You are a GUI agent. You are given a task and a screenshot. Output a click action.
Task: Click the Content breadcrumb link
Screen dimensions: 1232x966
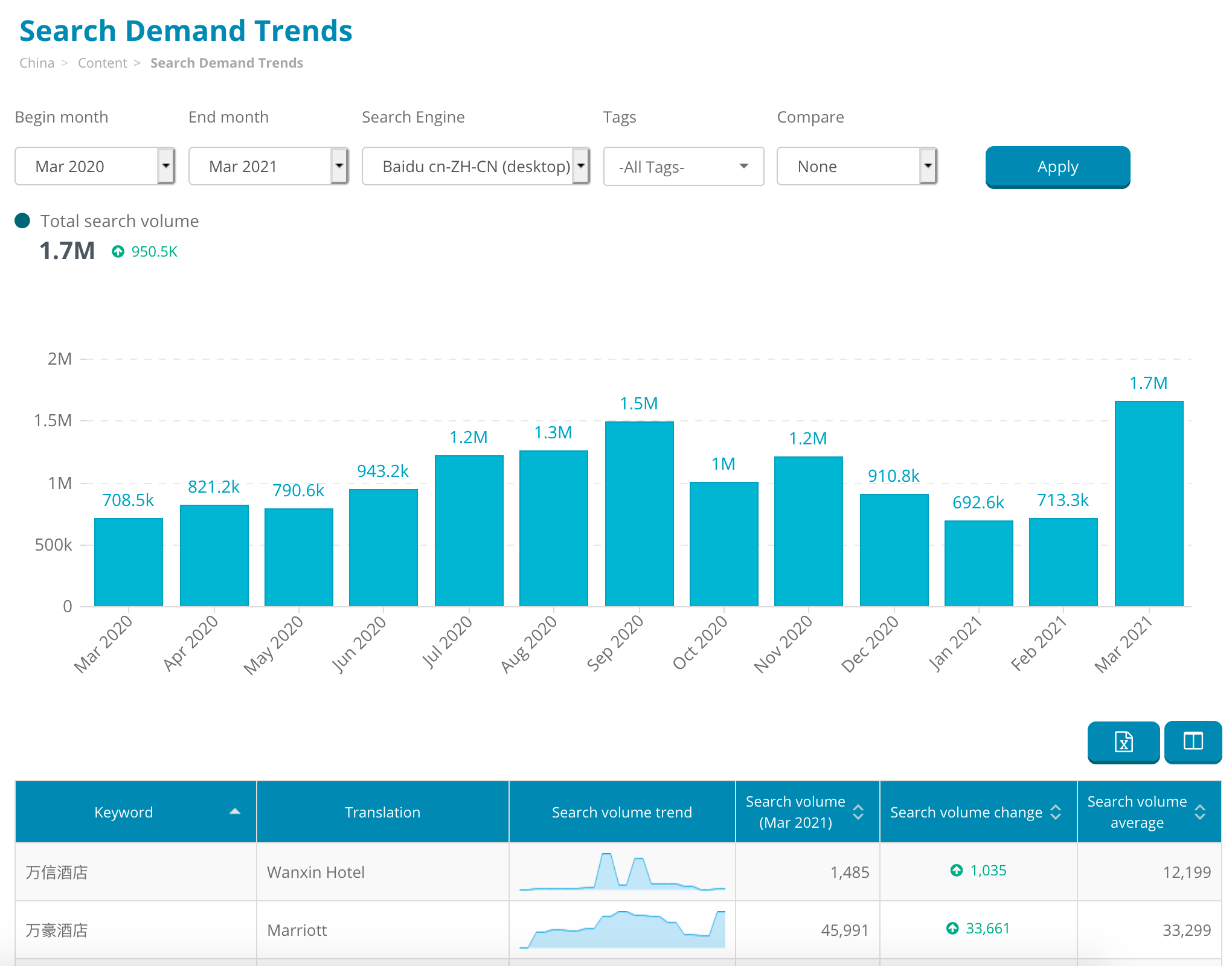click(x=103, y=63)
